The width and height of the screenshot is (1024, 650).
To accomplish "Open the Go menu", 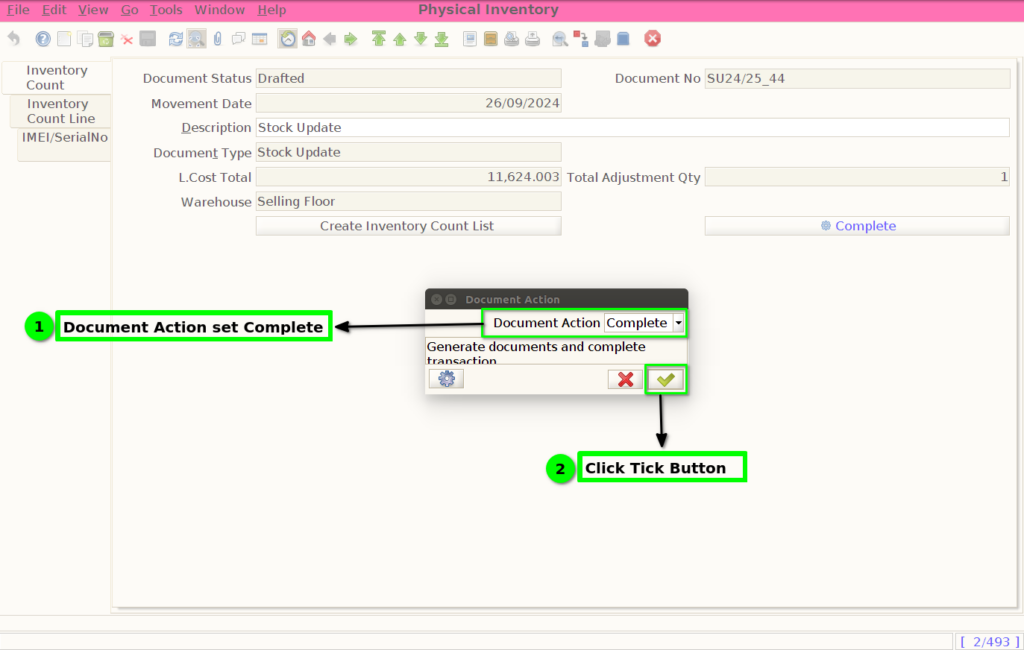I will (x=129, y=10).
